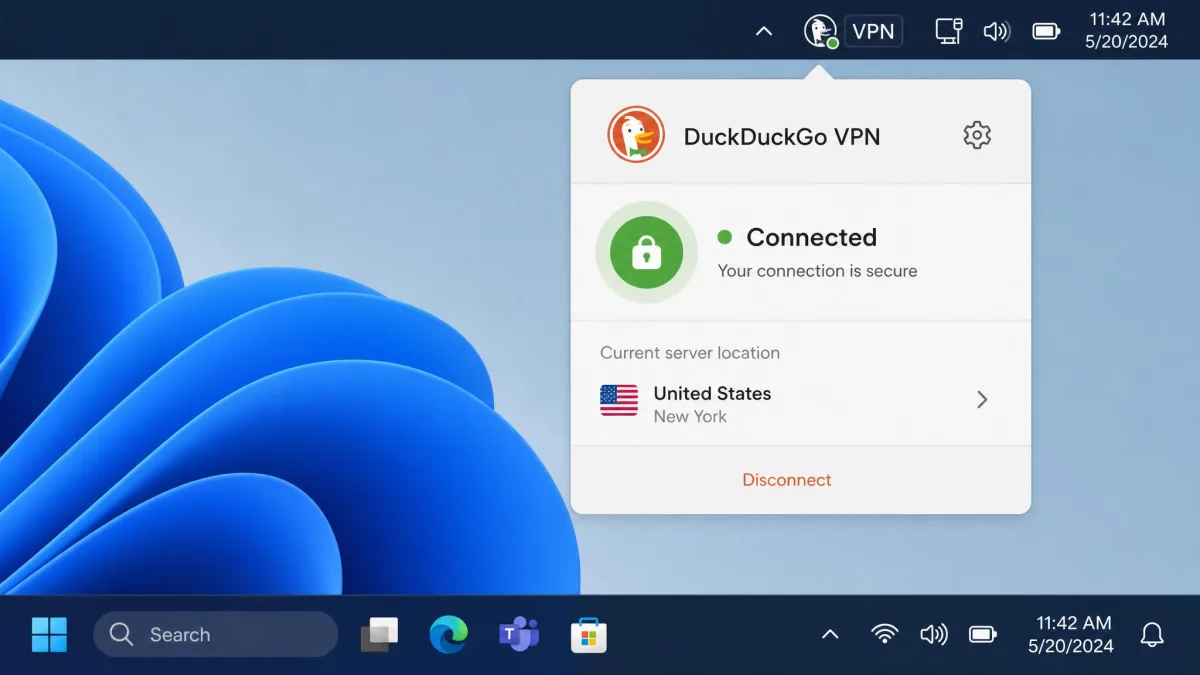Screen dimensions: 1200x675
Task: Open notifications bell icon
Action: 1152,634
